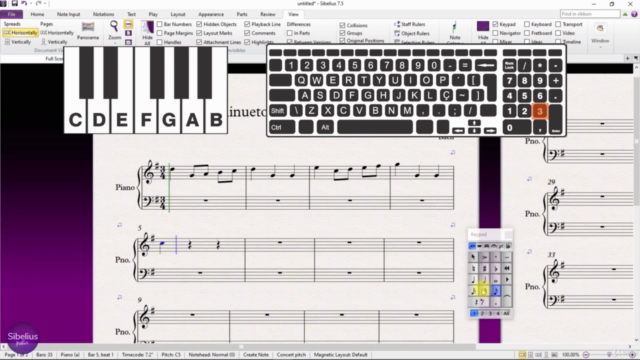Open the Note Input ribbon tab
The height and width of the screenshot is (360, 640).
68,14
